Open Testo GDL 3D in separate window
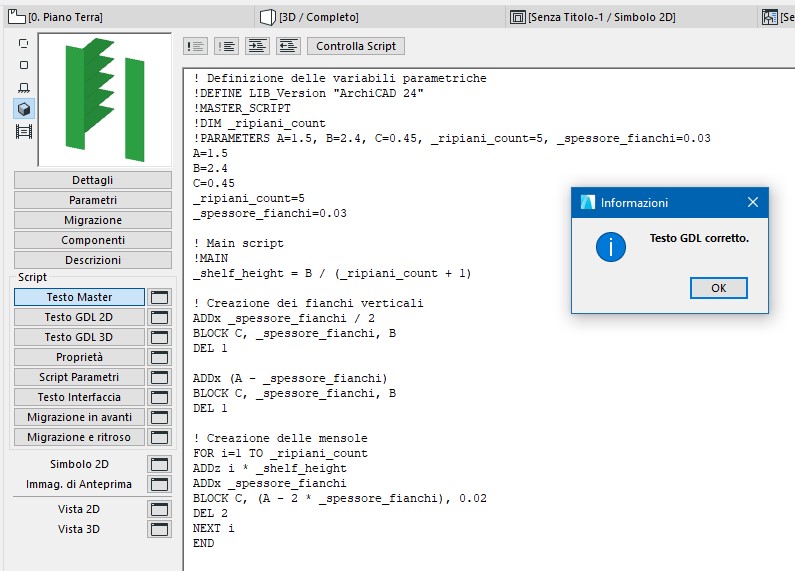 159,337
